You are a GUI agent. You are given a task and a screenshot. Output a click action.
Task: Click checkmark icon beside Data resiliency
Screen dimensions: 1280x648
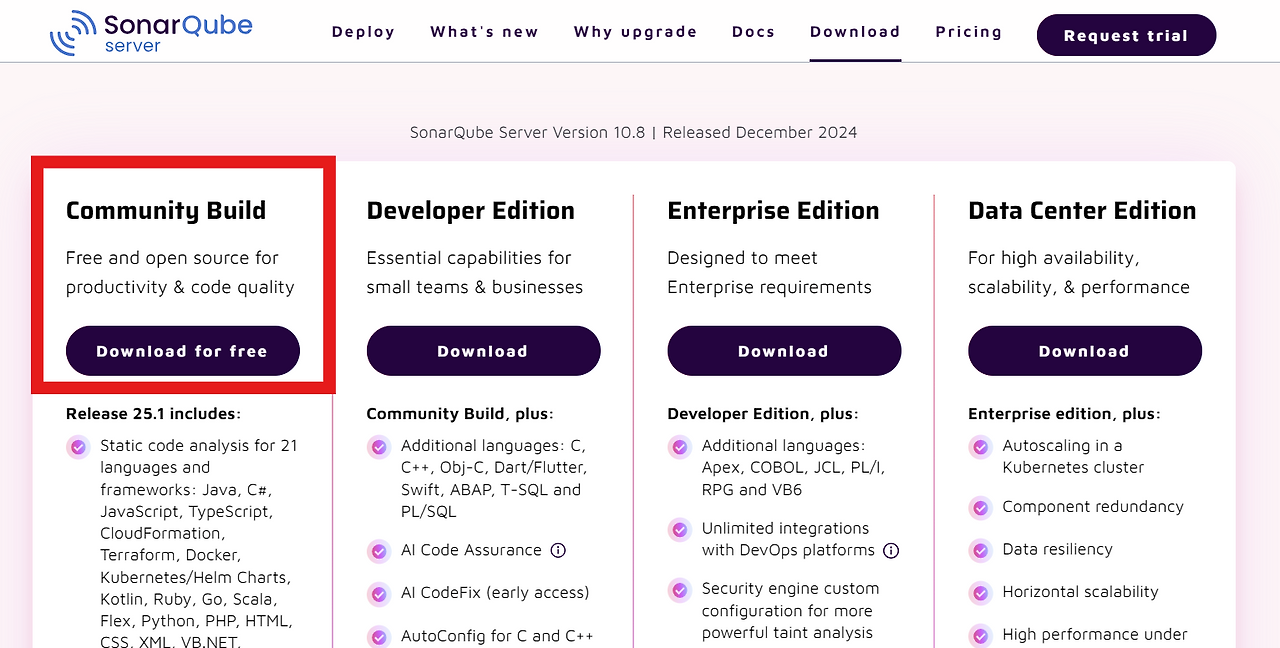click(x=980, y=550)
